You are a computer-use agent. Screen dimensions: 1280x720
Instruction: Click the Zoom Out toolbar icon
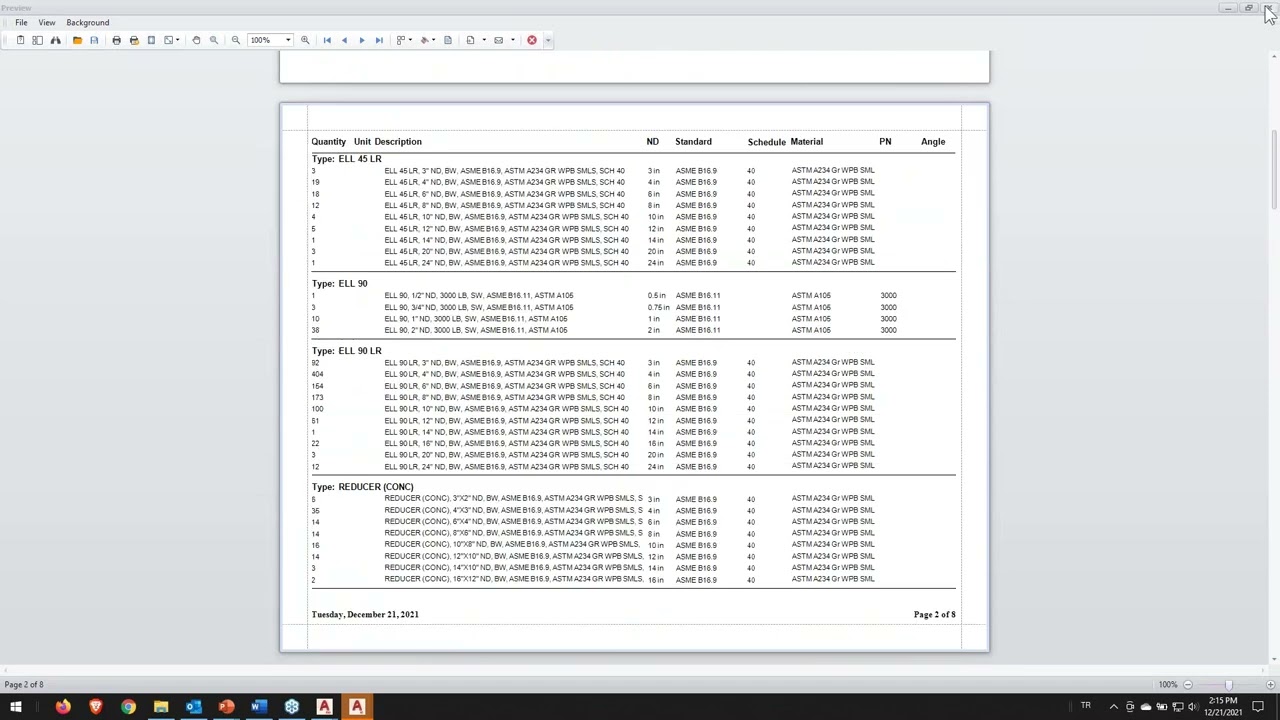point(236,40)
